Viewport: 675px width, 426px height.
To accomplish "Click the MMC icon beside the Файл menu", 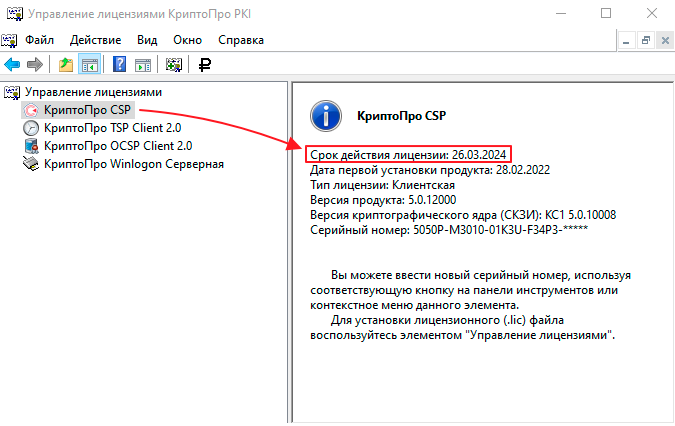I will tap(9, 40).
